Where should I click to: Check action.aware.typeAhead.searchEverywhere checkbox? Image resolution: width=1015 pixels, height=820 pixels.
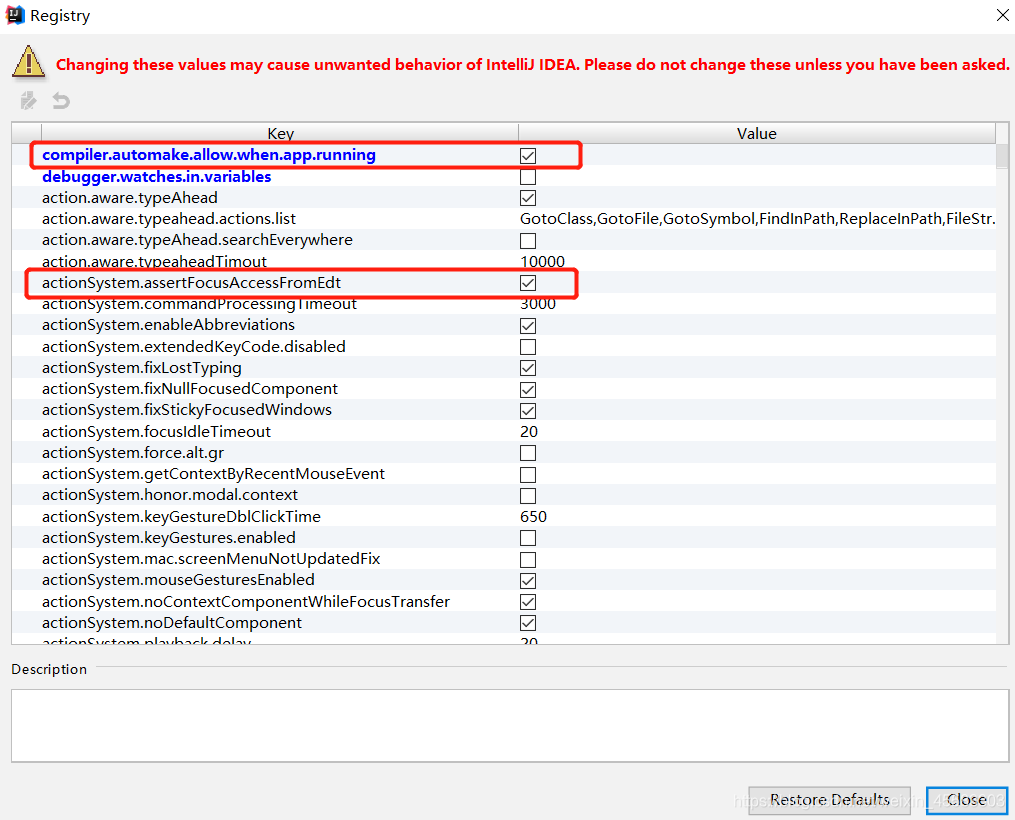528,241
